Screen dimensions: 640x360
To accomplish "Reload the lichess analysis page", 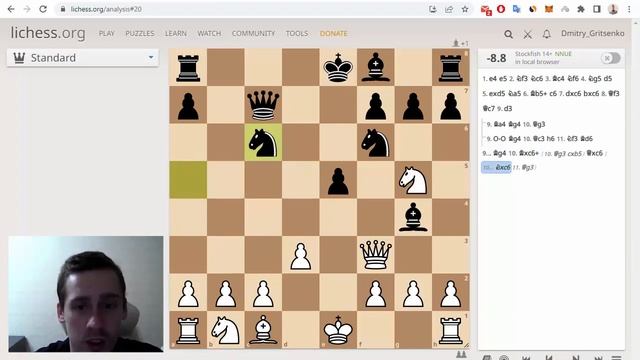I will point(43,9).
